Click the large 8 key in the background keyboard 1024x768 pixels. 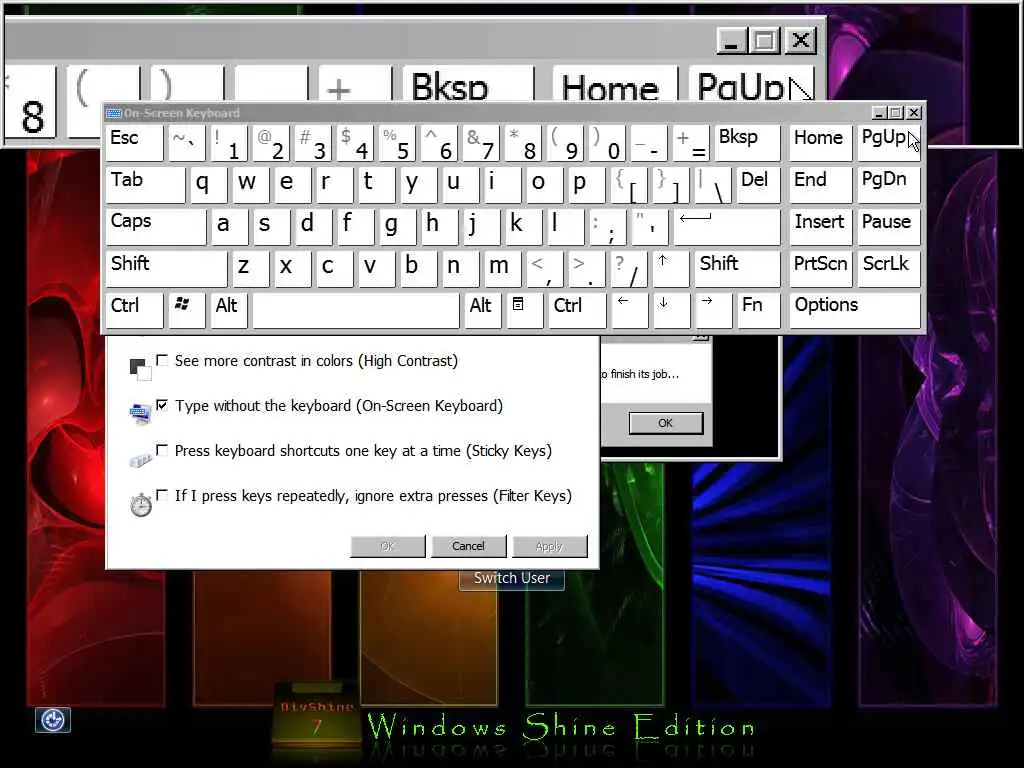coord(31,104)
